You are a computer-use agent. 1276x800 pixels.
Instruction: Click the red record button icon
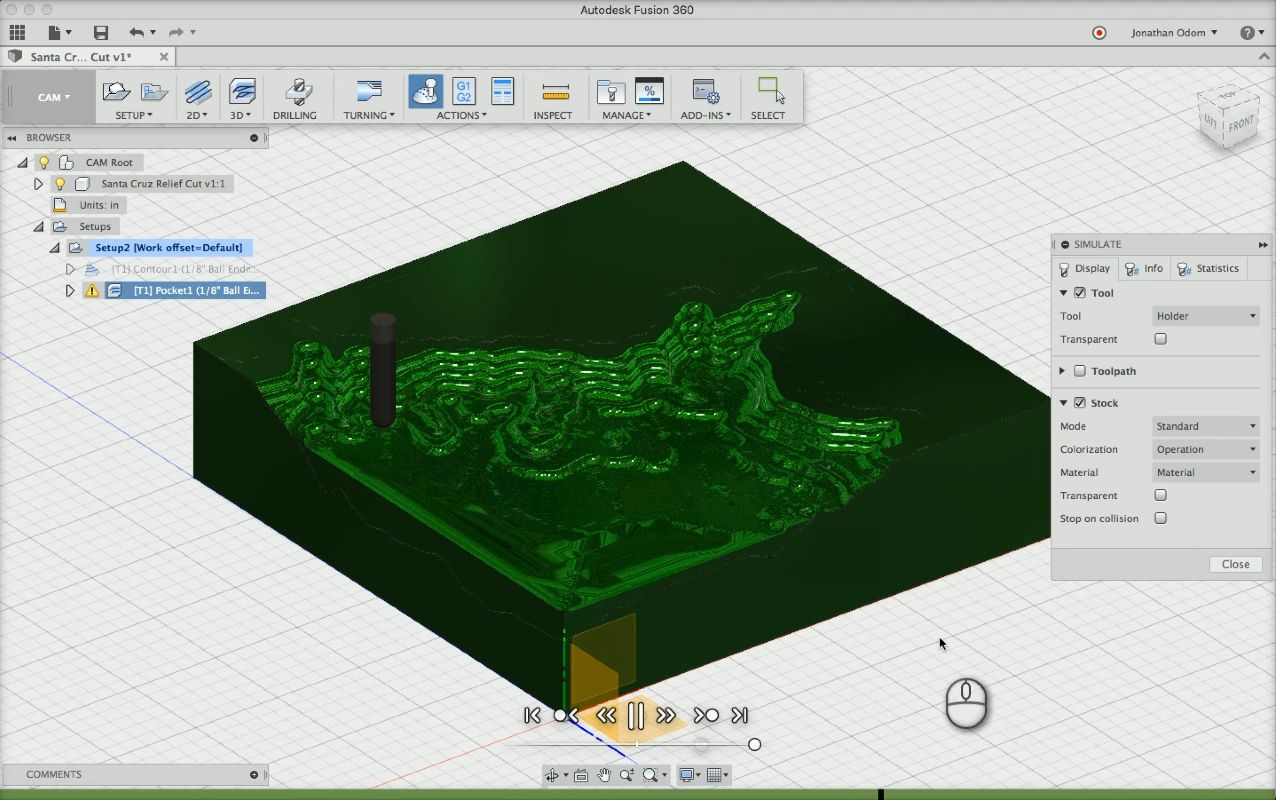click(1099, 33)
